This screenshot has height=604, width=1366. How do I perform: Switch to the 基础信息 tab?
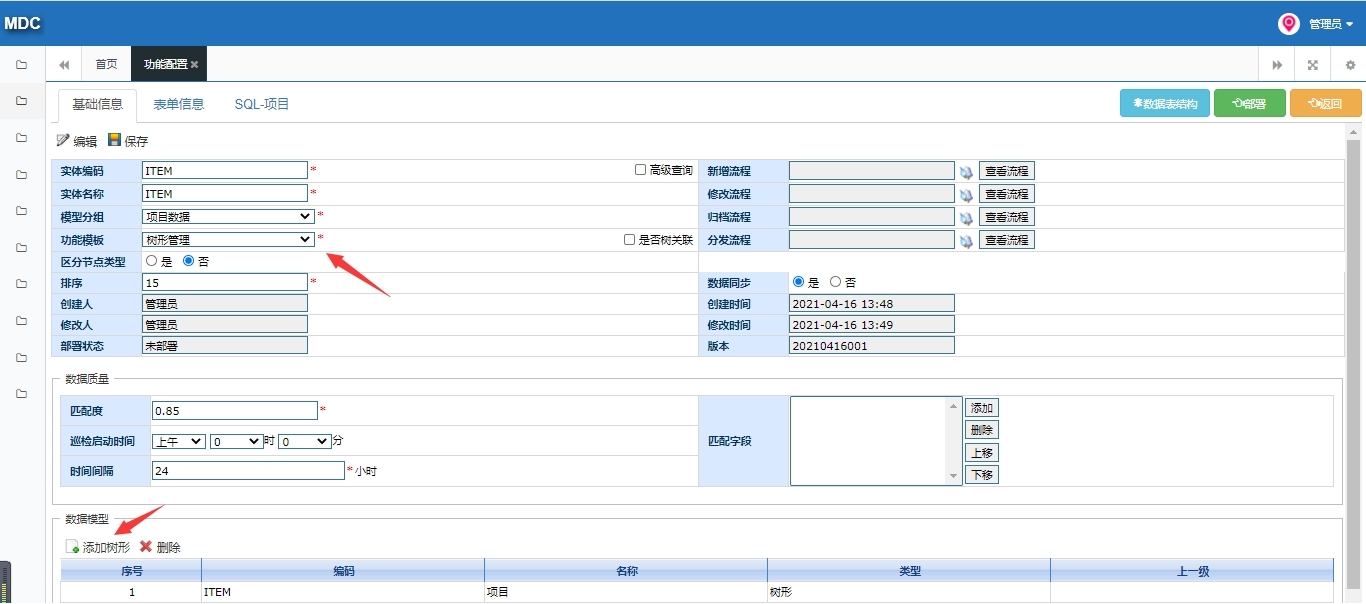click(98, 104)
